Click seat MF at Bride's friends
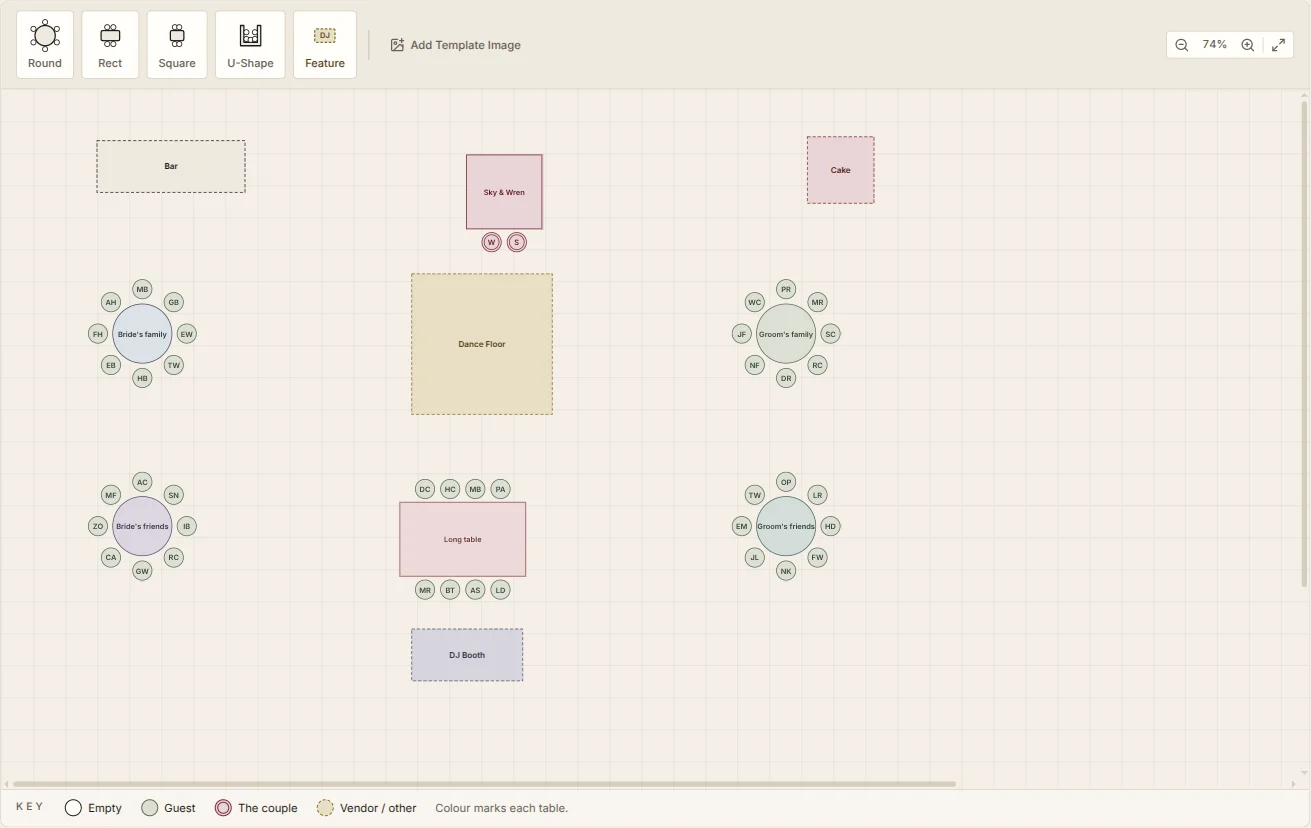 coord(111,494)
